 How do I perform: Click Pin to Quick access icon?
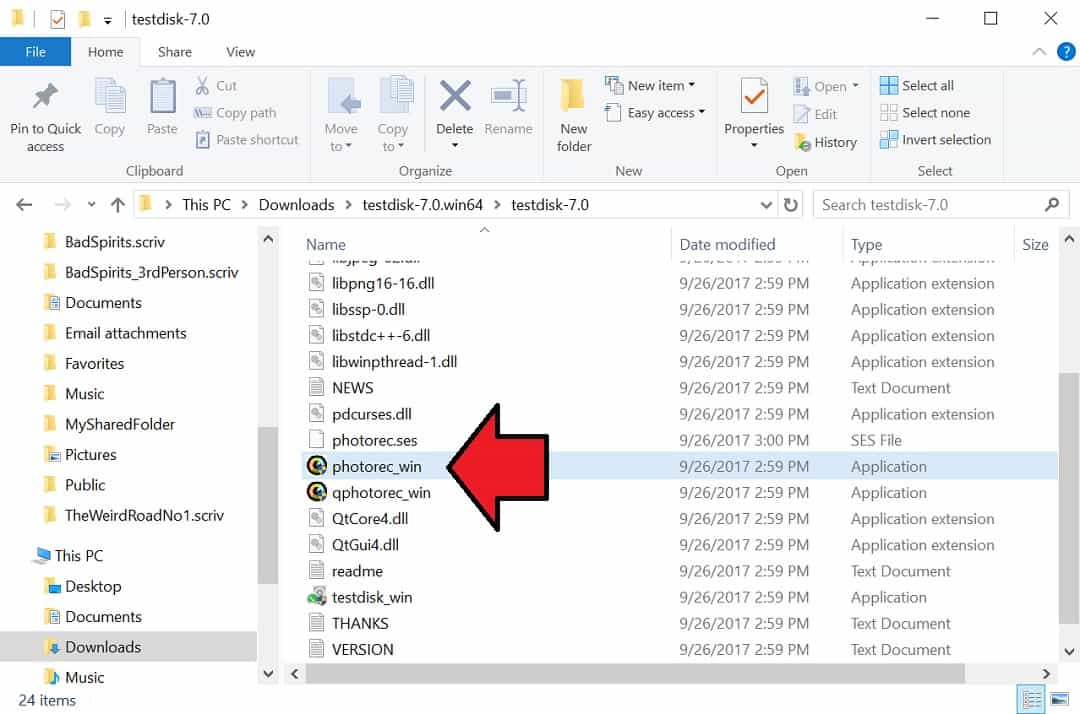click(x=45, y=96)
